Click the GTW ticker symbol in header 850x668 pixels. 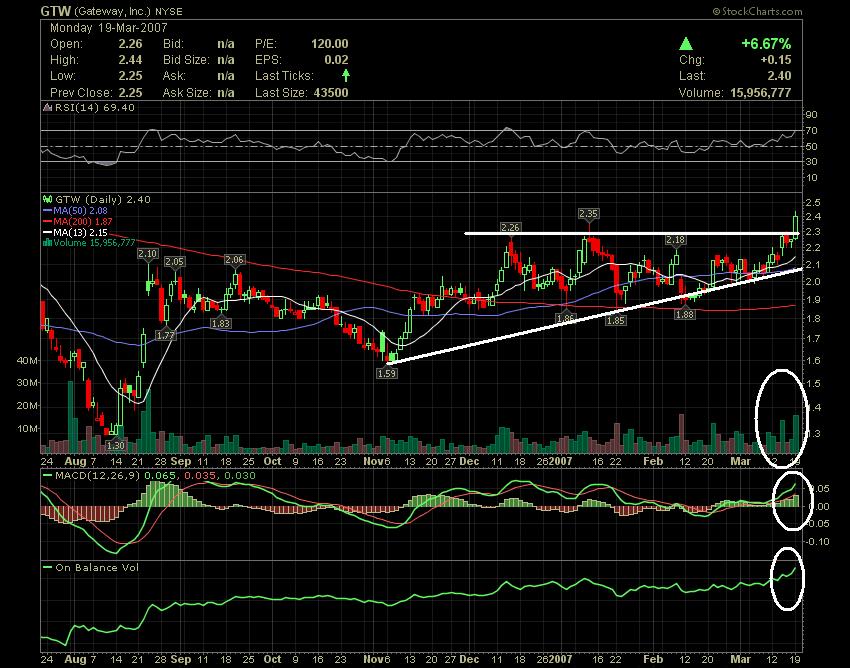pos(56,11)
